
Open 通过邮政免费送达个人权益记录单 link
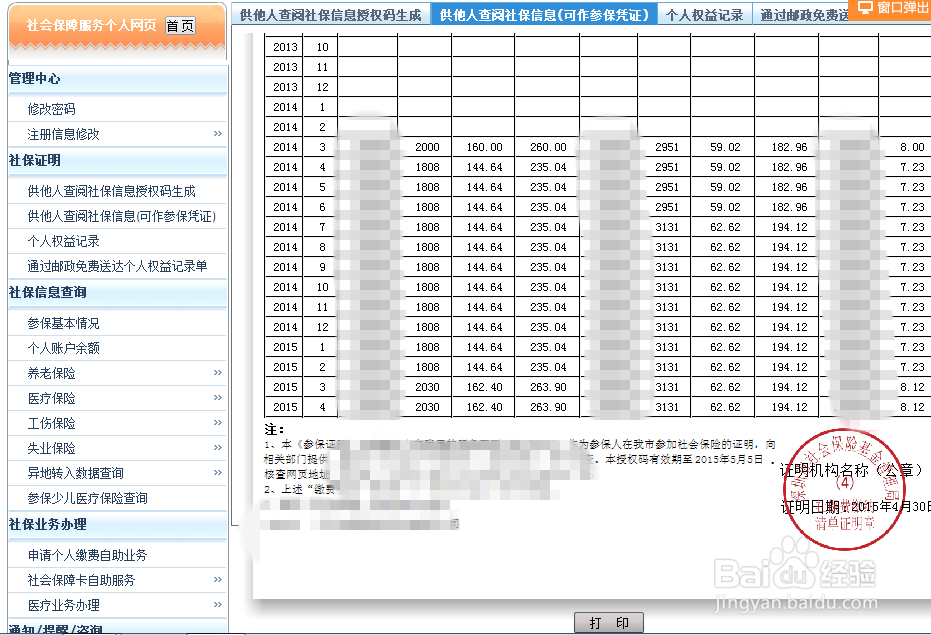pos(117,266)
